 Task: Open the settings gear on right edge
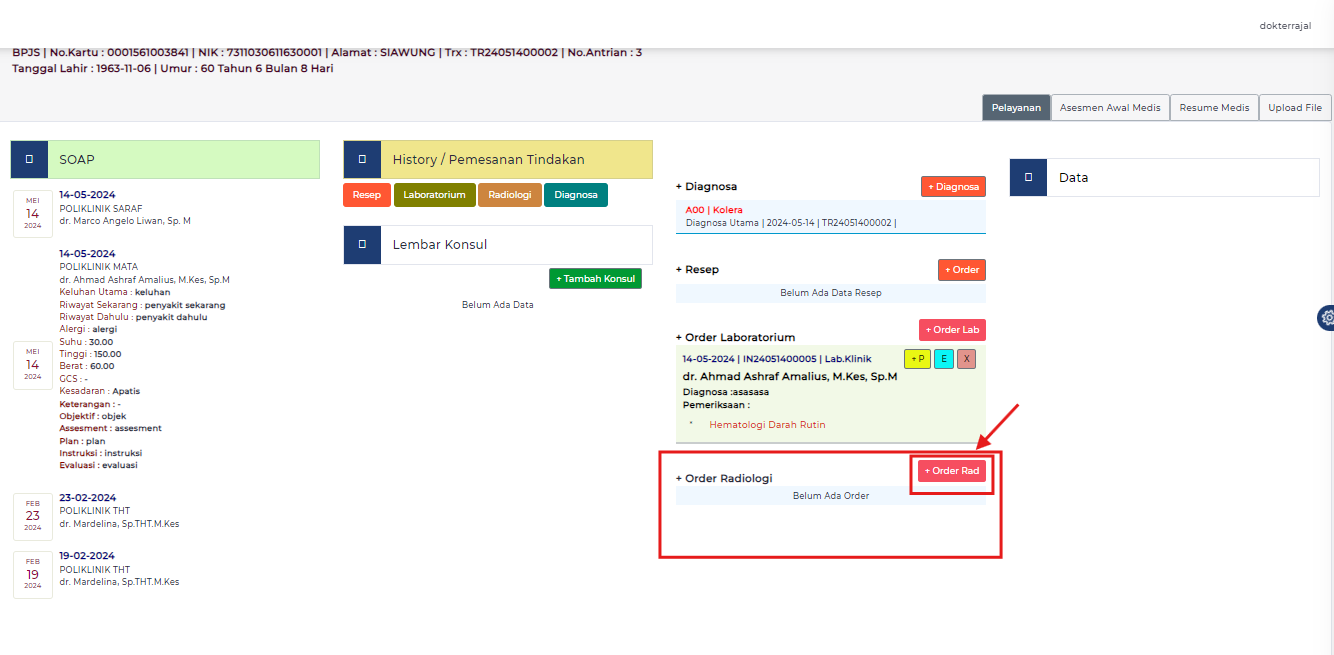tap(1326, 318)
